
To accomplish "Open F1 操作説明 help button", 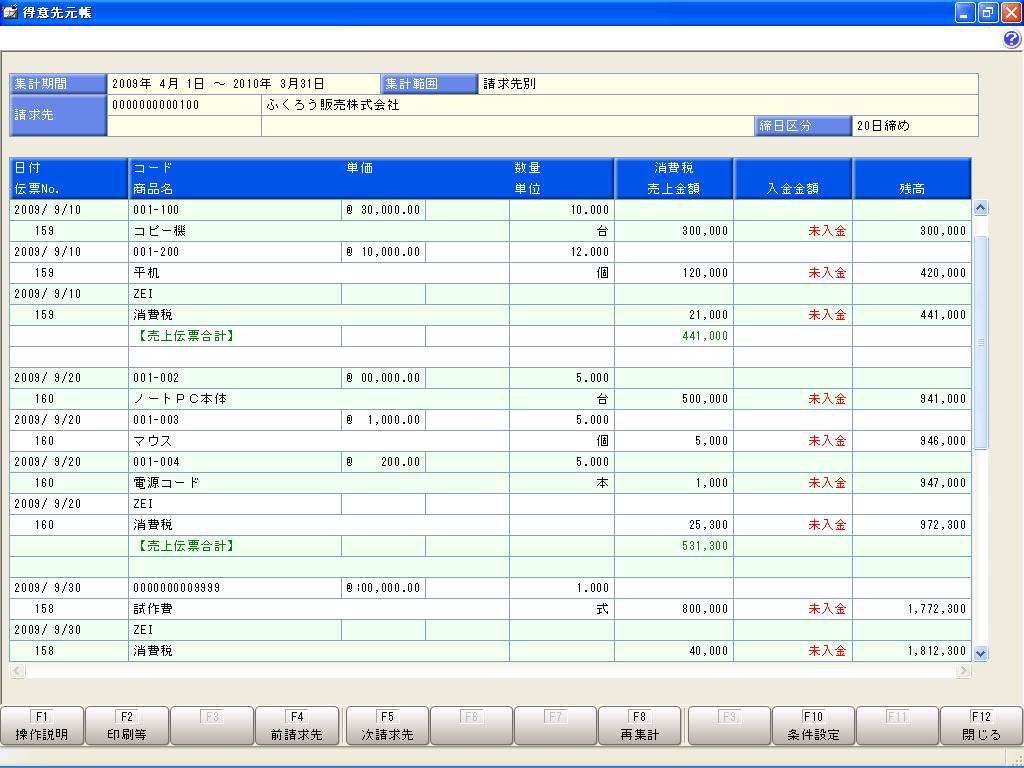I will click(42, 726).
